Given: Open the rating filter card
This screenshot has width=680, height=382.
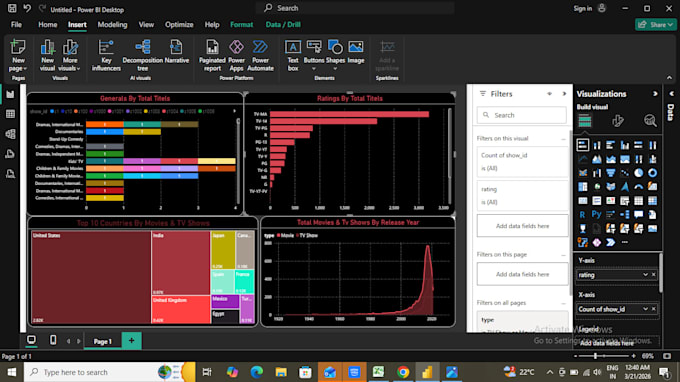Looking at the screenshot, I should pos(522,196).
